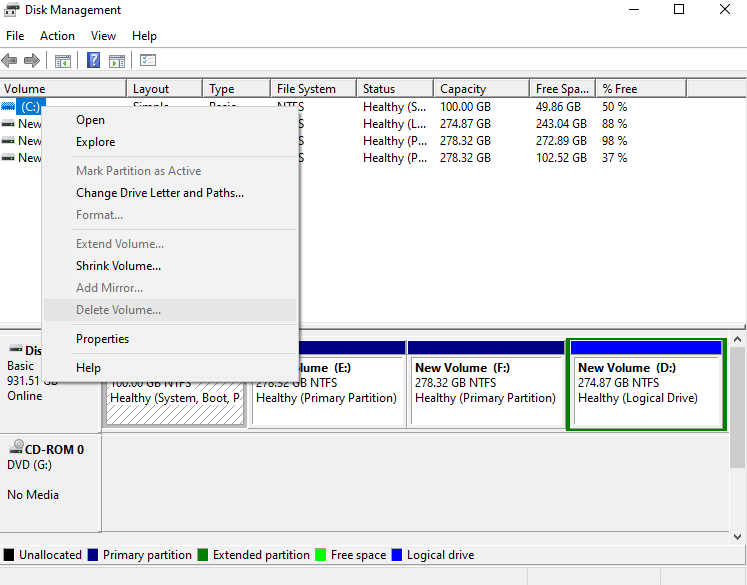Open Properties from the context menu
The image size is (747, 585).
(170, 339)
